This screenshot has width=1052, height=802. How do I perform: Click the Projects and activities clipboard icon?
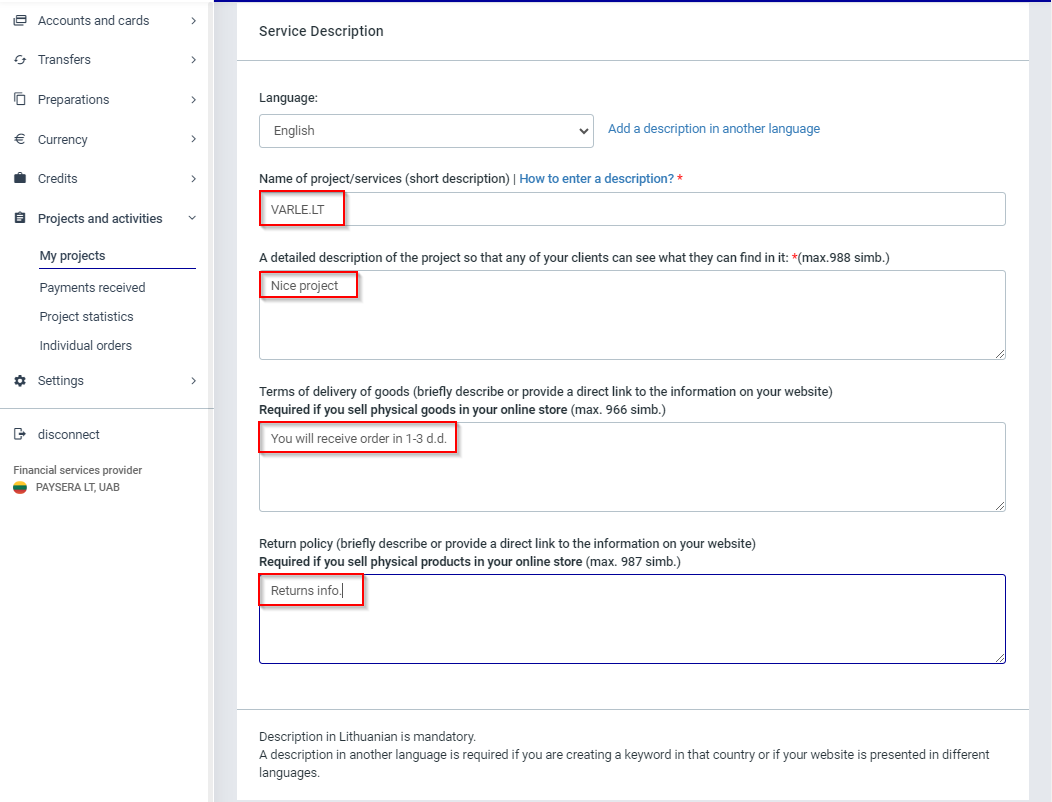(20, 218)
